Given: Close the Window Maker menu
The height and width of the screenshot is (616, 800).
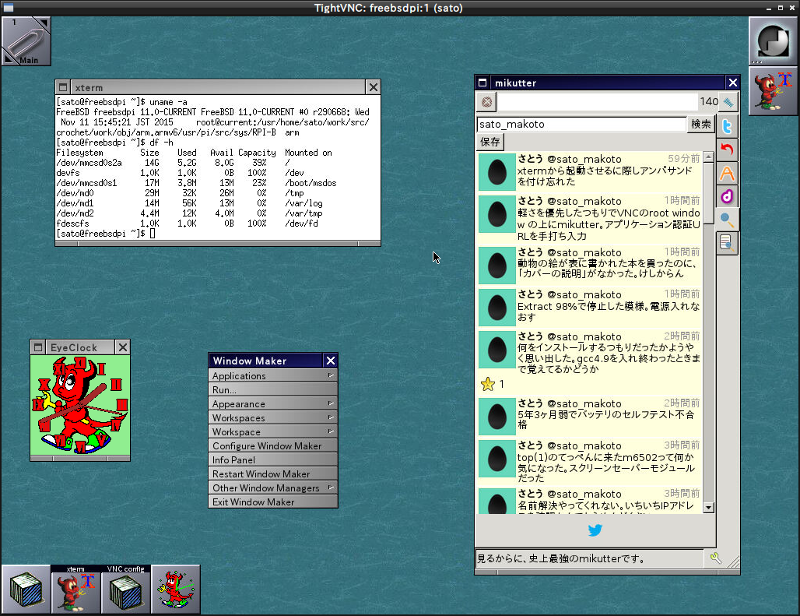Looking at the screenshot, I should click(x=331, y=361).
